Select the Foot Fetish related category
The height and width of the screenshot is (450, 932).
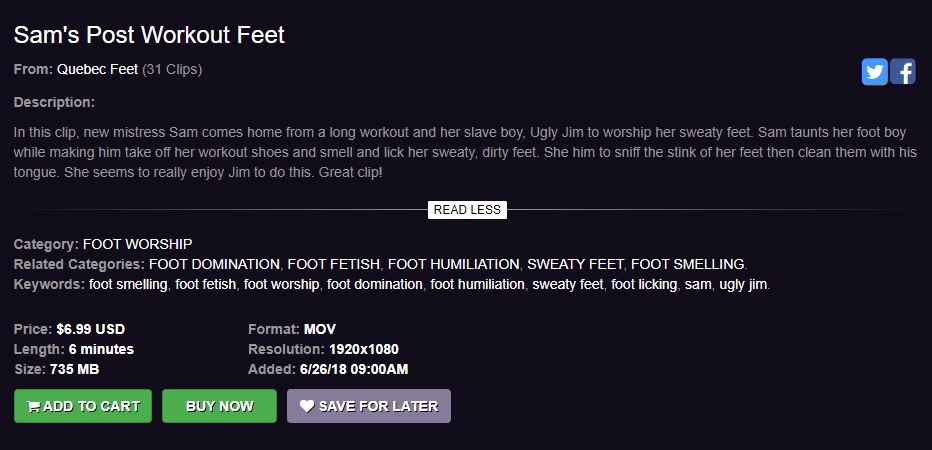(334, 264)
